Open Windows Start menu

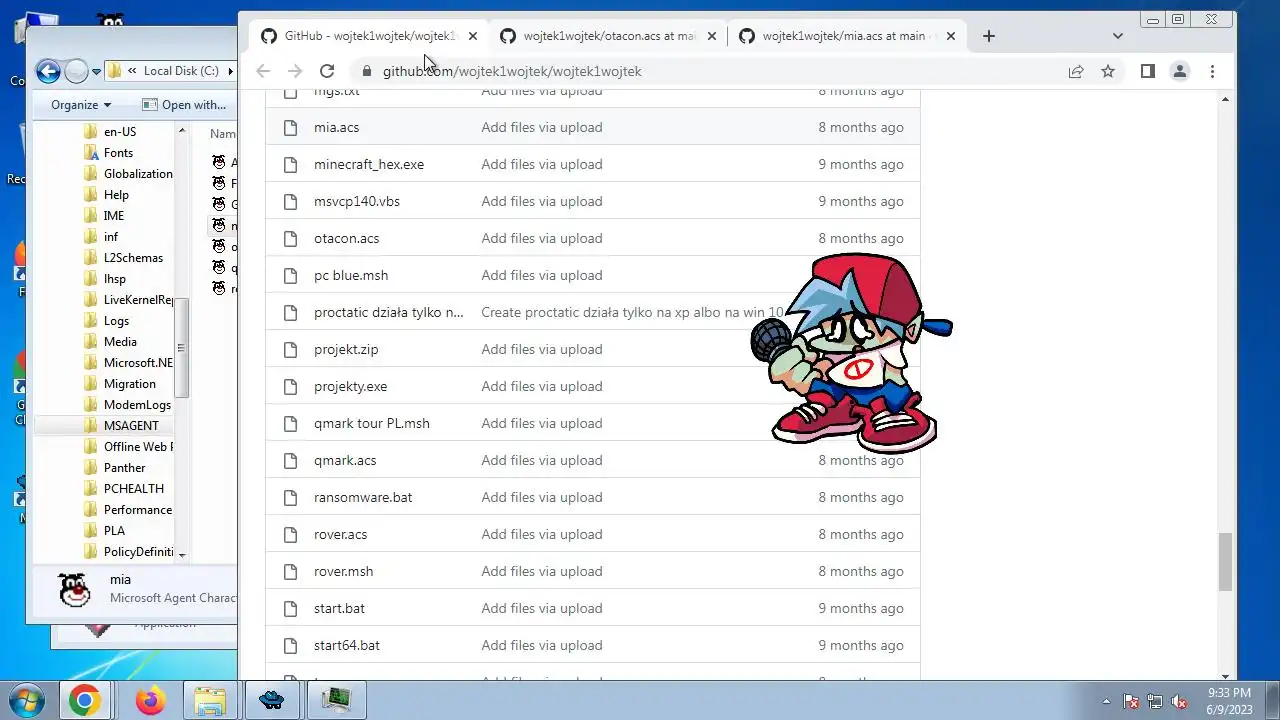[x=27, y=701]
